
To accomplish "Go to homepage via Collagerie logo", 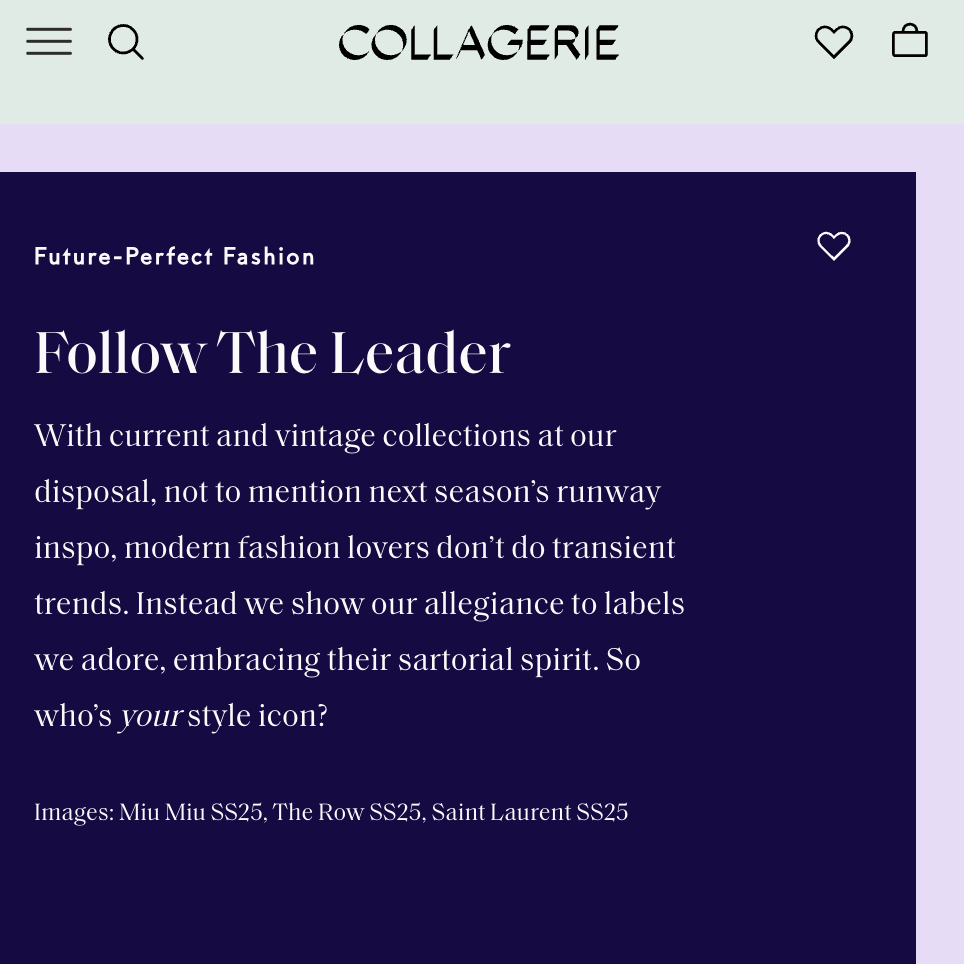I will [478, 43].
